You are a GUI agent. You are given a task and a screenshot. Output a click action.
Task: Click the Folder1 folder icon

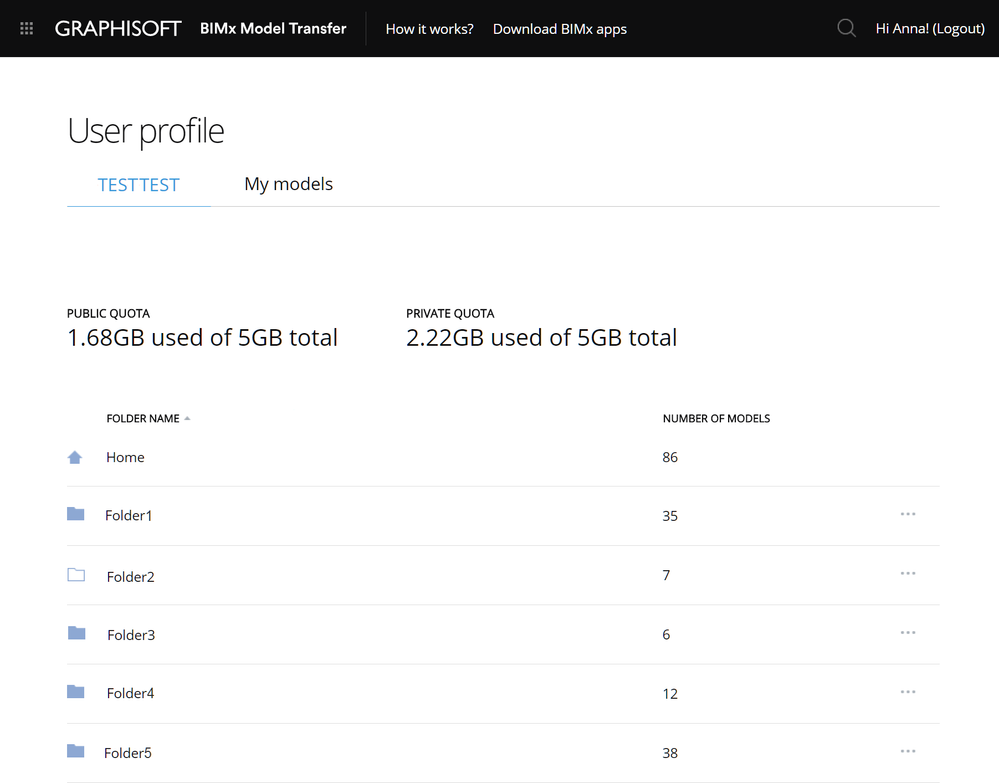[76, 514]
